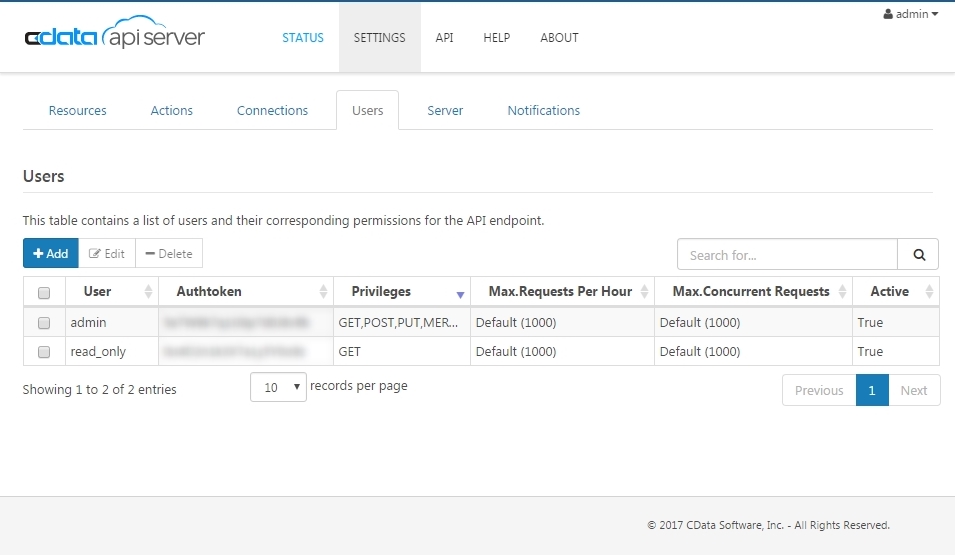
Task: Go to the STATUS menu
Action: (x=303, y=38)
